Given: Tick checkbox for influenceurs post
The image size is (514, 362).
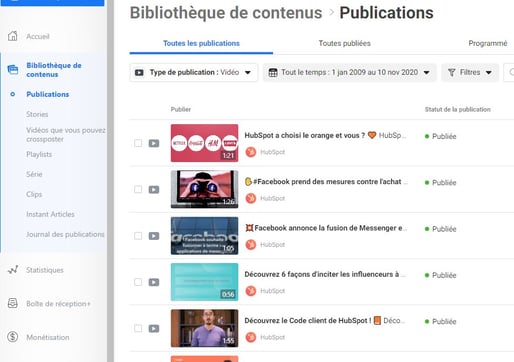Looking at the screenshot, I should point(138,282).
